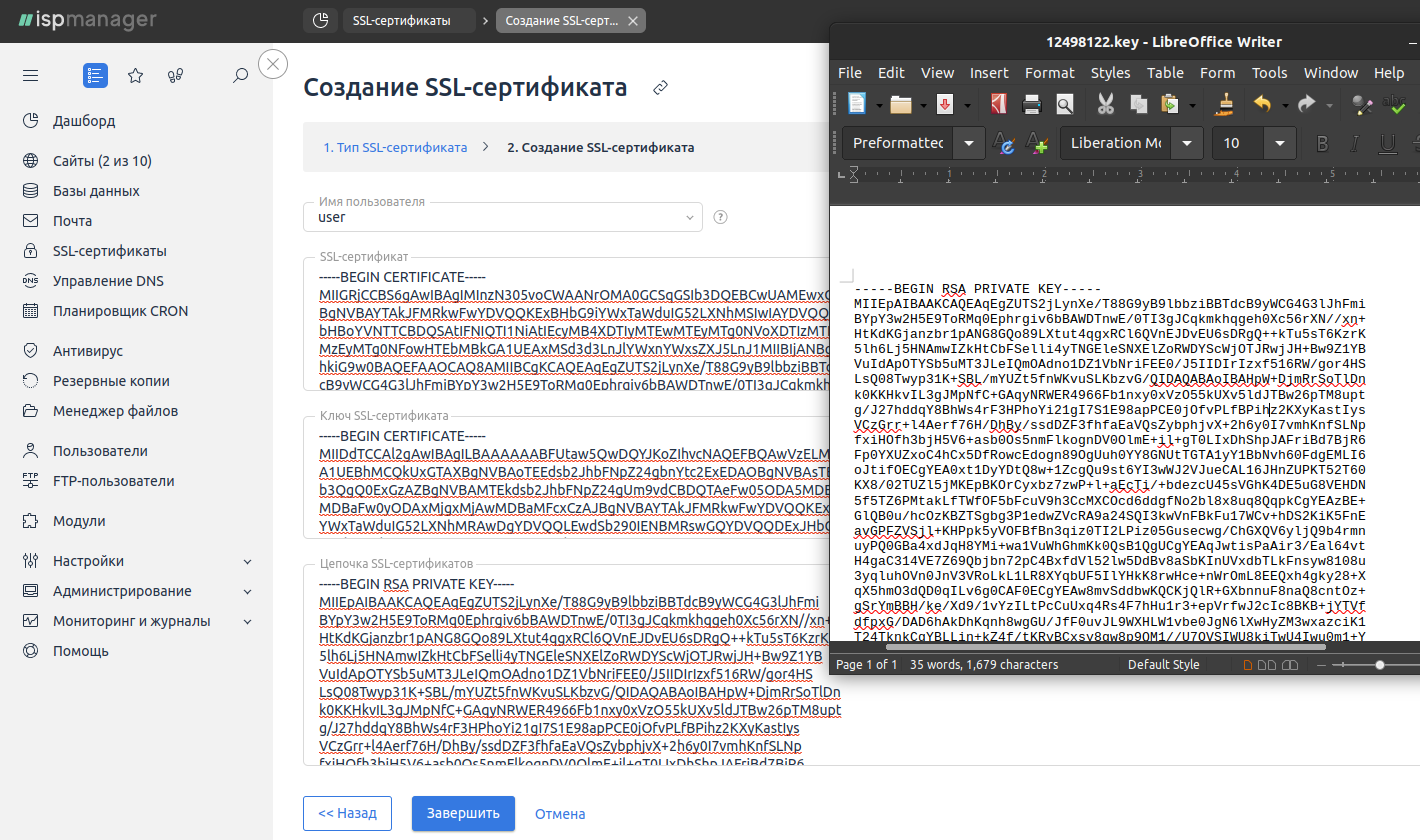Toggle Bold formatting in Writer
Image resolution: width=1420 pixels, height=840 pixels.
1322,144
